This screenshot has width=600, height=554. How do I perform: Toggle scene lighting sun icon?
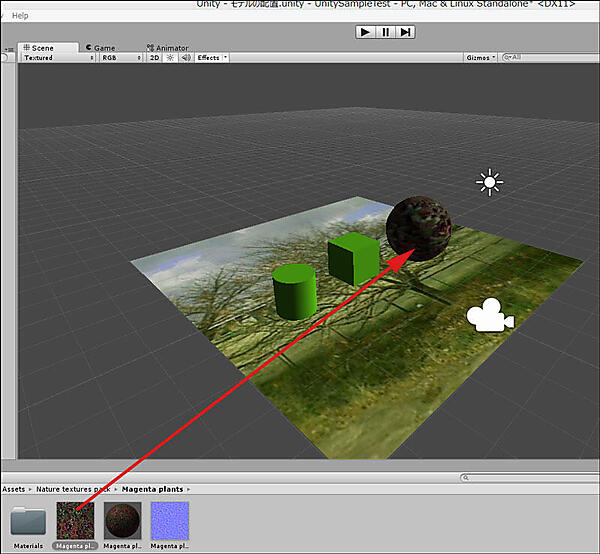point(170,58)
